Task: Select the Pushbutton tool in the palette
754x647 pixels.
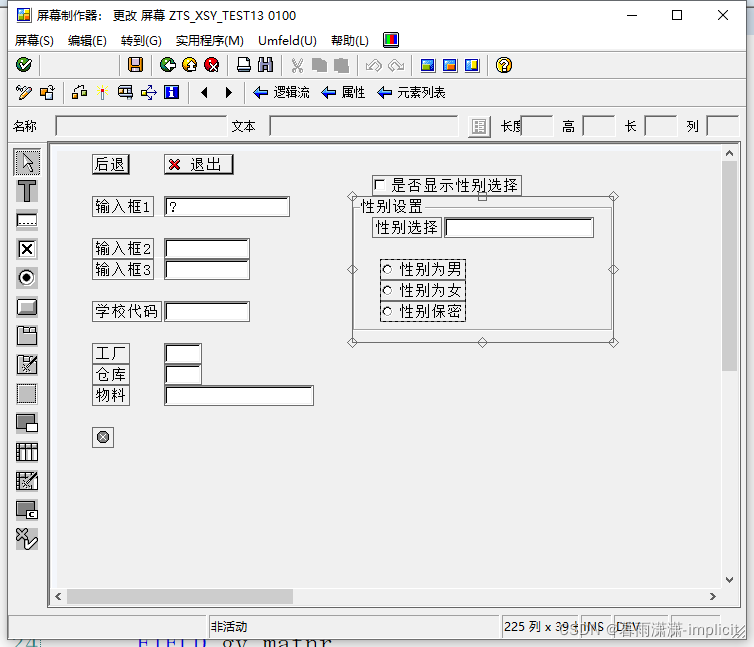Action: coord(27,307)
